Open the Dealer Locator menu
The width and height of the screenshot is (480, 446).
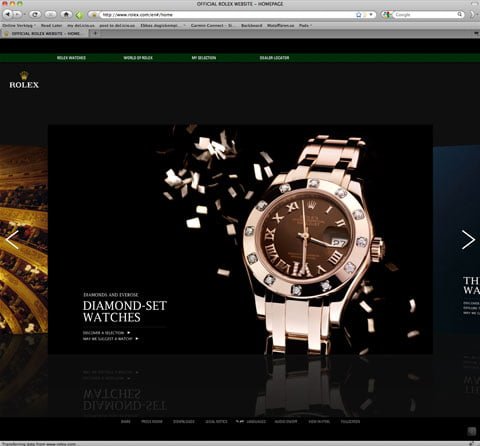pyautogui.click(x=274, y=58)
